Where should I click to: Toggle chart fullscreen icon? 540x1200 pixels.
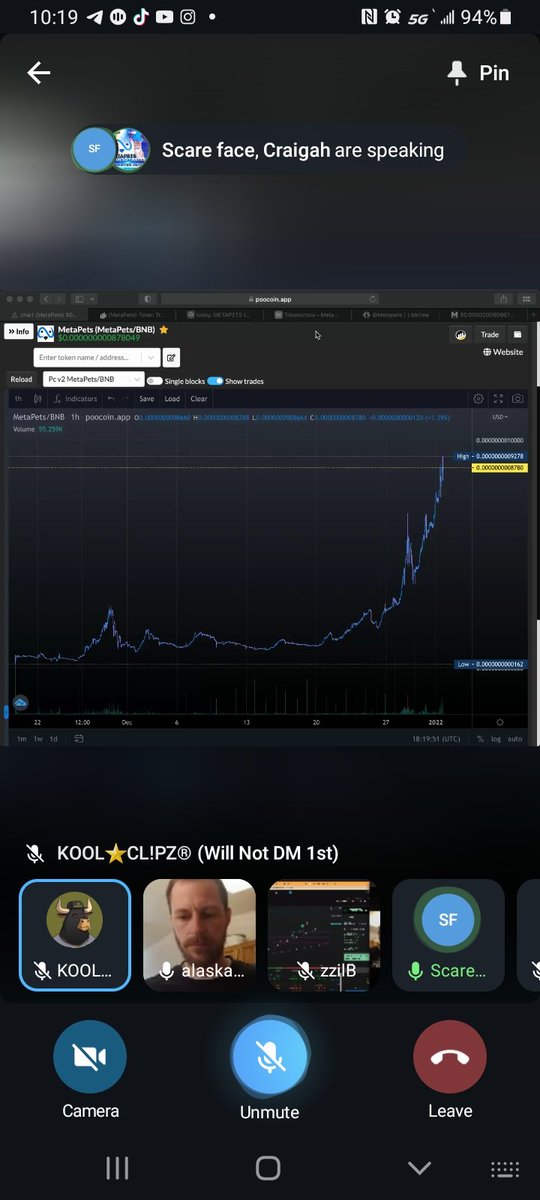(x=498, y=398)
